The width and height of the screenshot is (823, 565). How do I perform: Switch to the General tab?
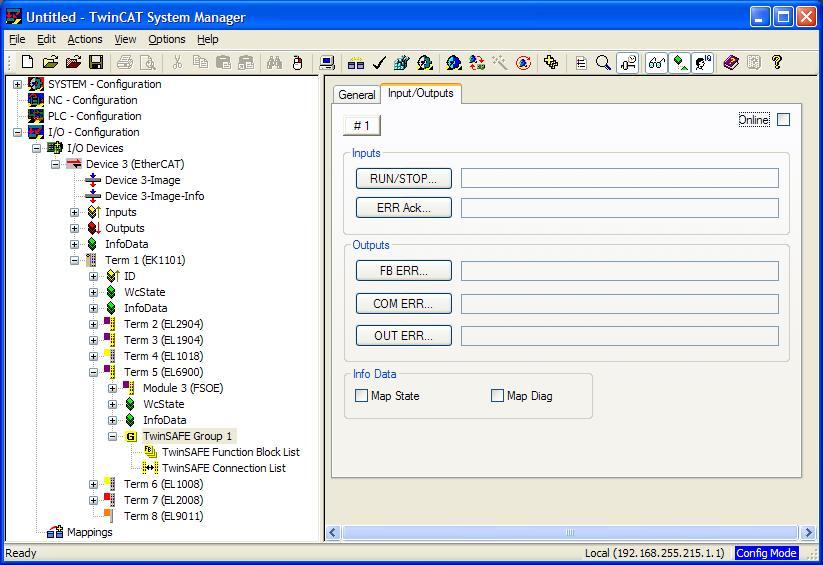click(357, 95)
